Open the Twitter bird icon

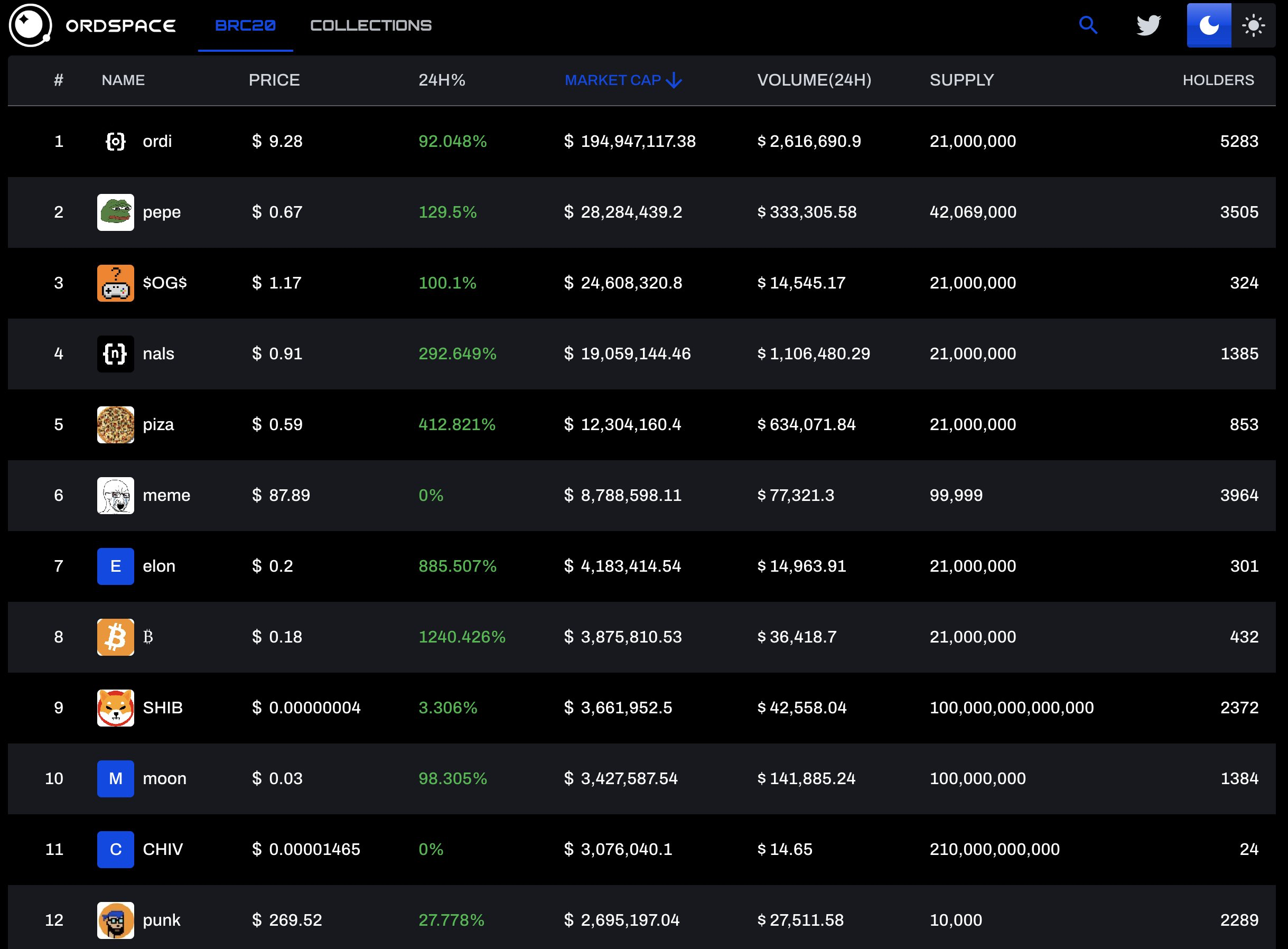1149,25
